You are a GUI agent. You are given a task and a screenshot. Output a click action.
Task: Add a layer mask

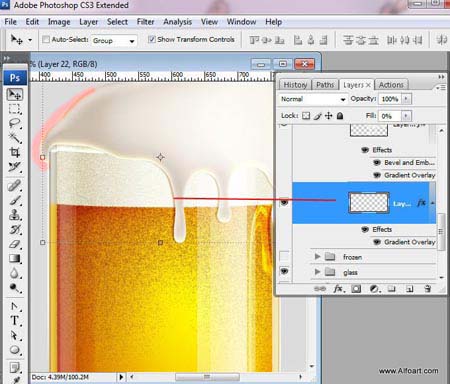click(x=356, y=289)
